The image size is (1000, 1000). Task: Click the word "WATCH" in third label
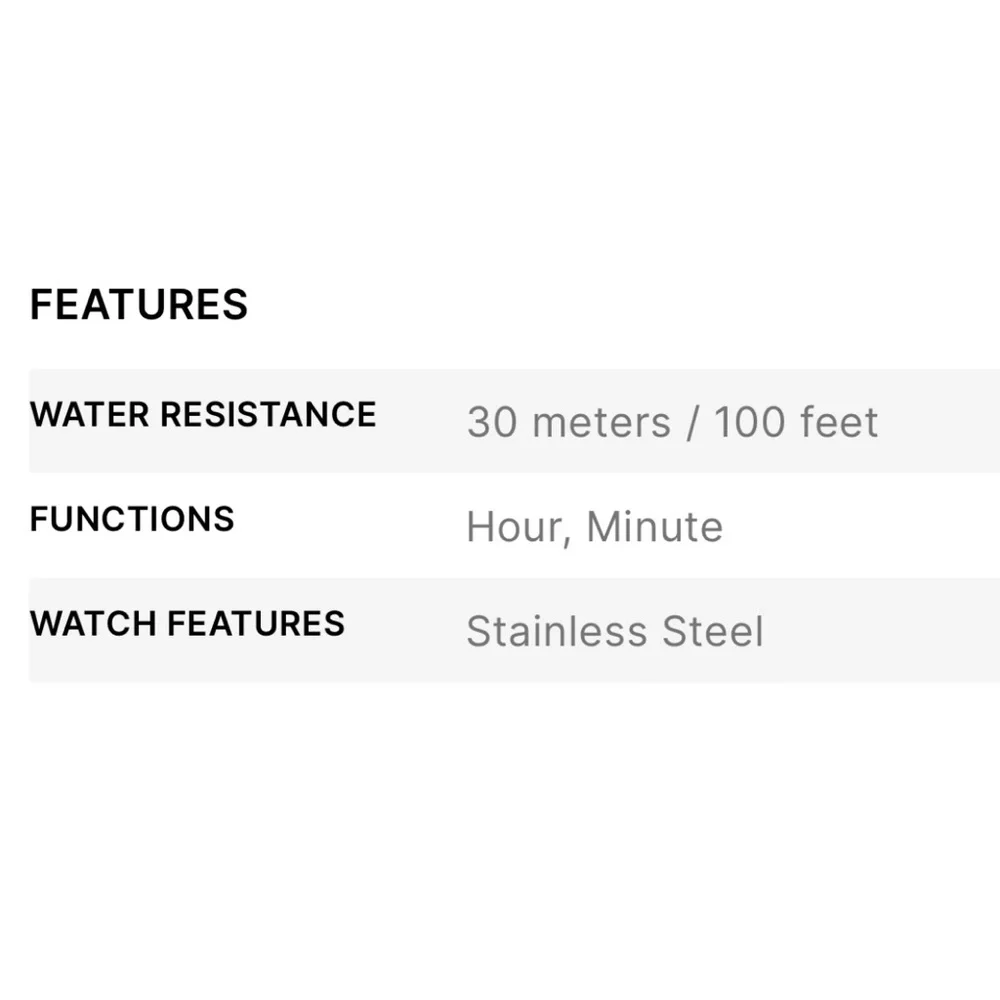[x=94, y=624]
